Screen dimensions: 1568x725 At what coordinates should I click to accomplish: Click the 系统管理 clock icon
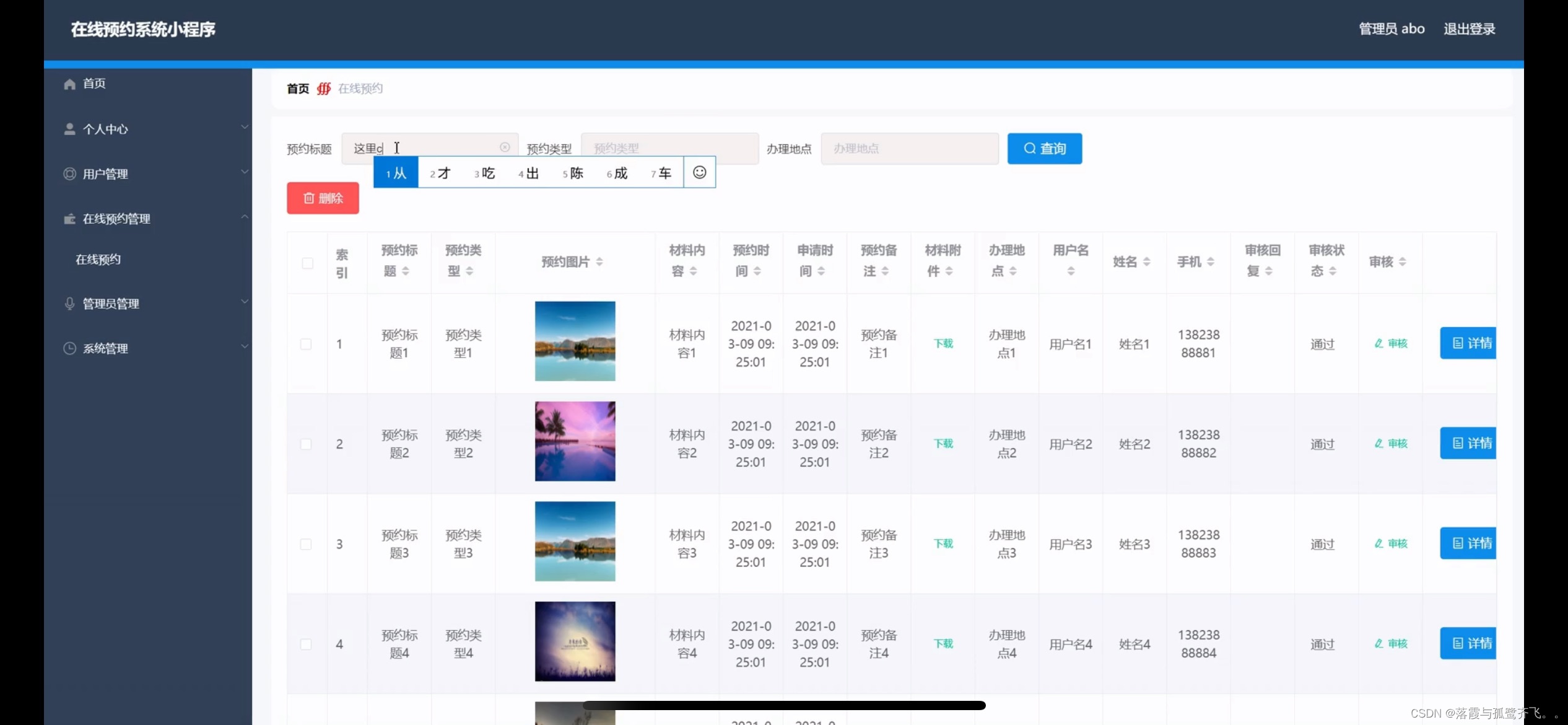tap(69, 348)
